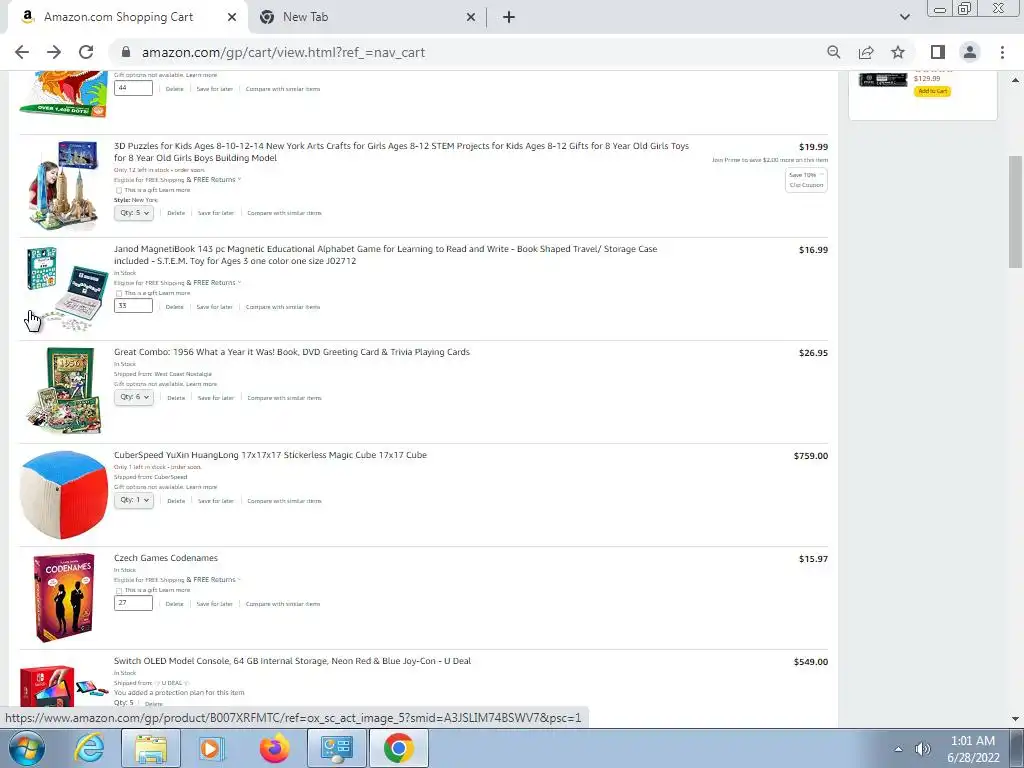Click the page vertical scrollbar thumb
The width and height of the screenshot is (1024, 768).
[x=1015, y=212]
